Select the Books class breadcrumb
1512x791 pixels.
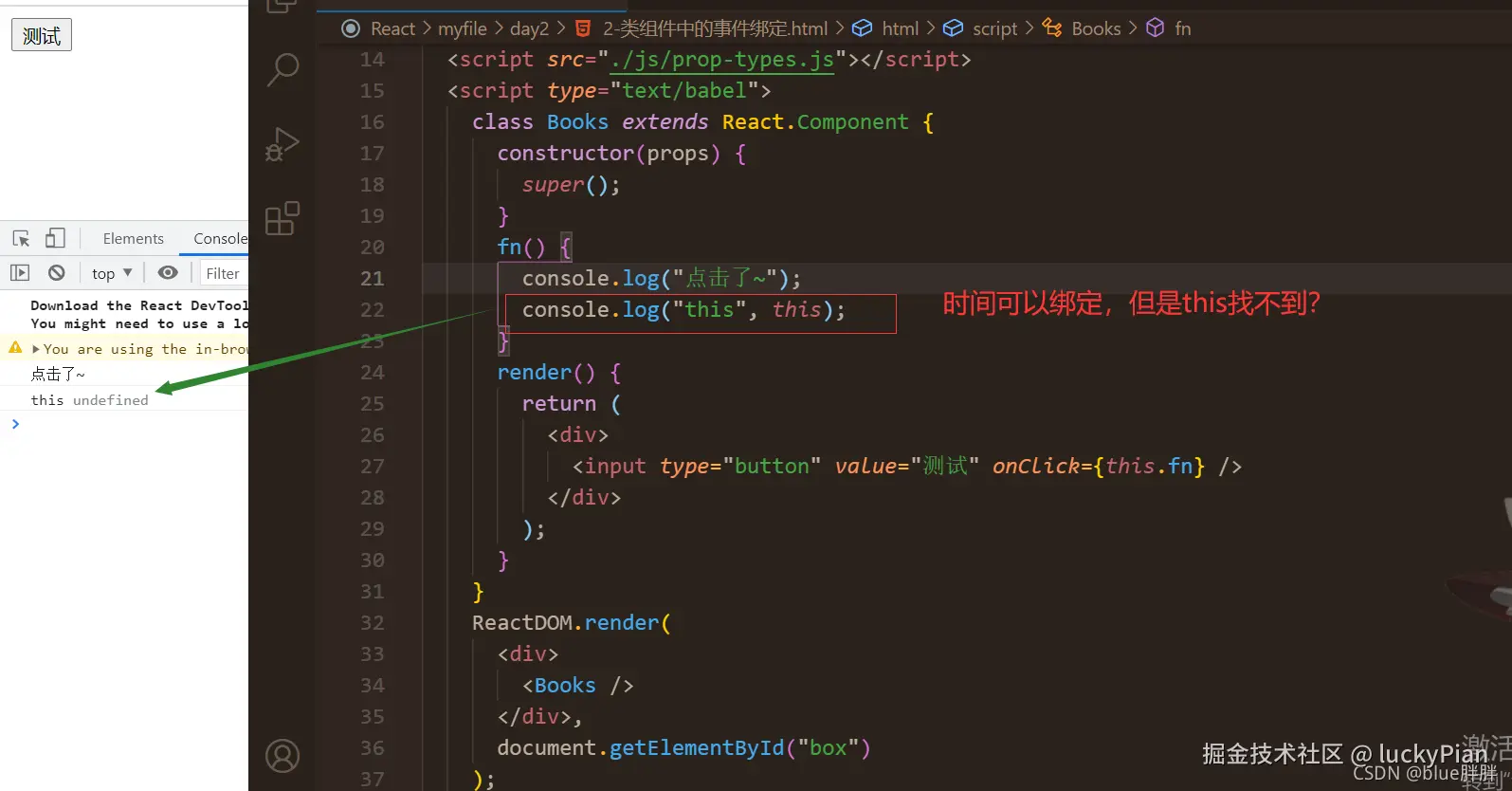click(1096, 28)
